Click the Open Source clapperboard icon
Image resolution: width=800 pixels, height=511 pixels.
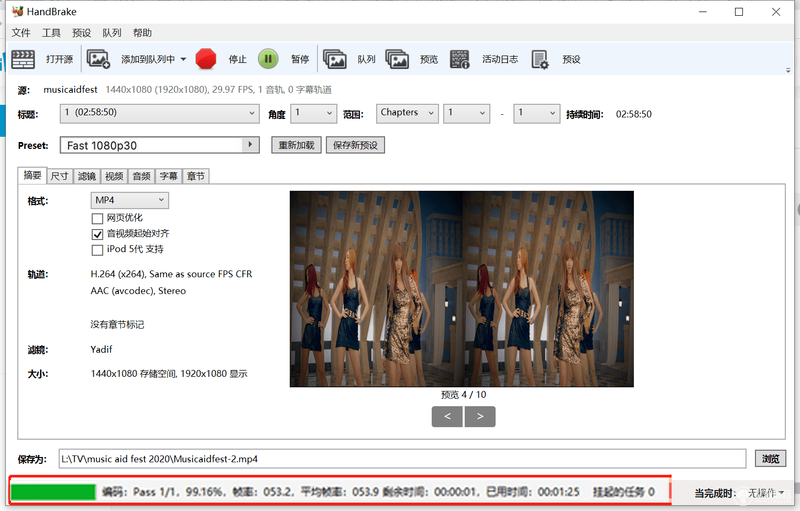tap(23, 59)
